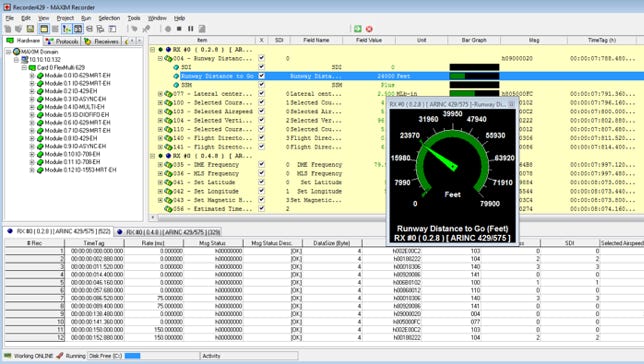
Task: Select Module 0.4 IO-MULTI-EH green icon
Action: pos(40,107)
